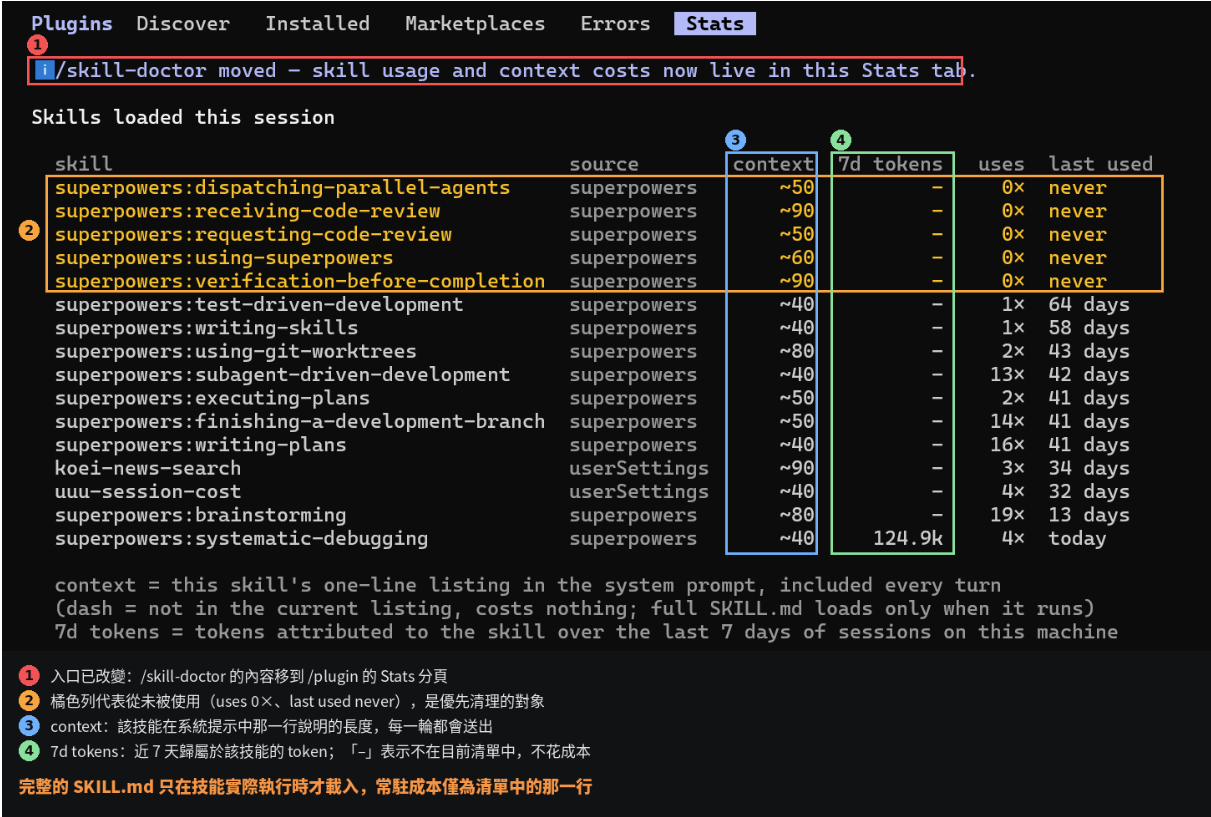Click the "7d tokens" column header
Viewport: 1211px width, 817px height.
click(x=890, y=164)
